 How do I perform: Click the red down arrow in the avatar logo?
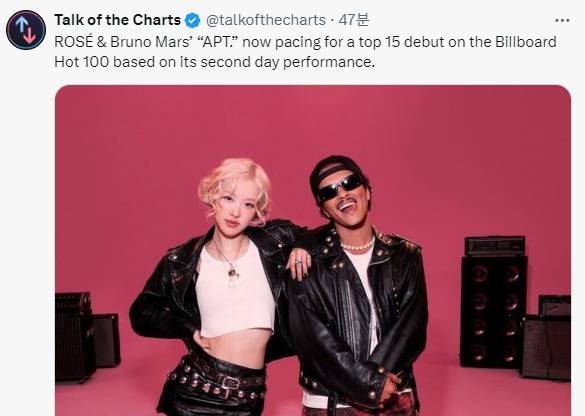[x=30, y=35]
